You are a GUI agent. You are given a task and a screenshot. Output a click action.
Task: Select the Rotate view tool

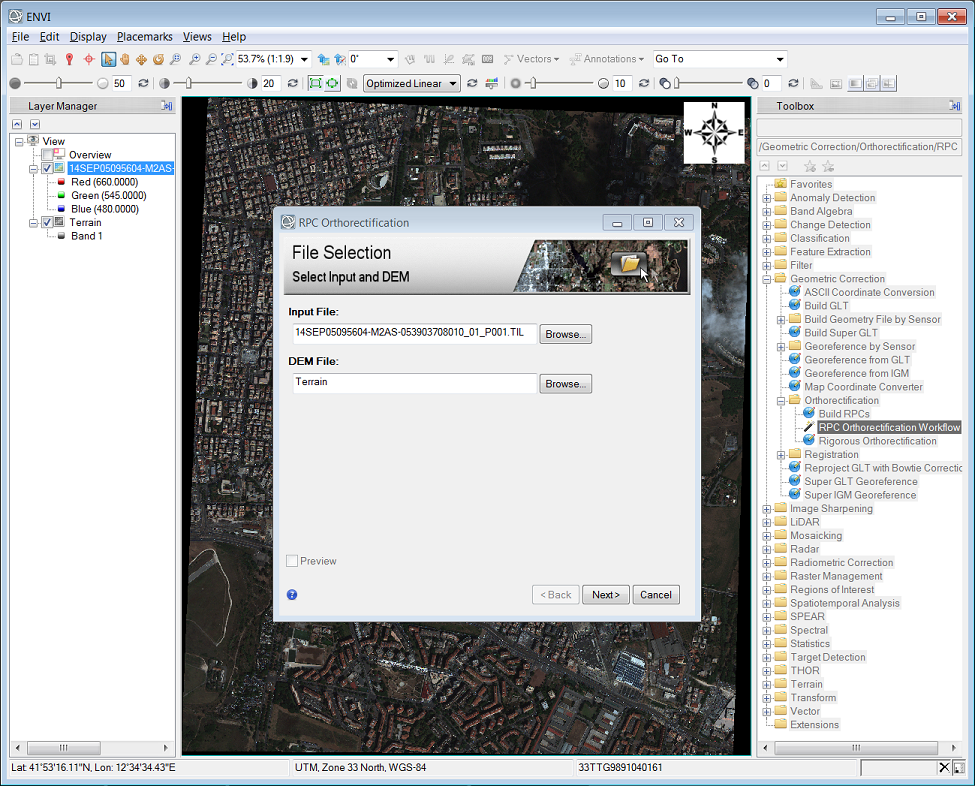(x=158, y=60)
